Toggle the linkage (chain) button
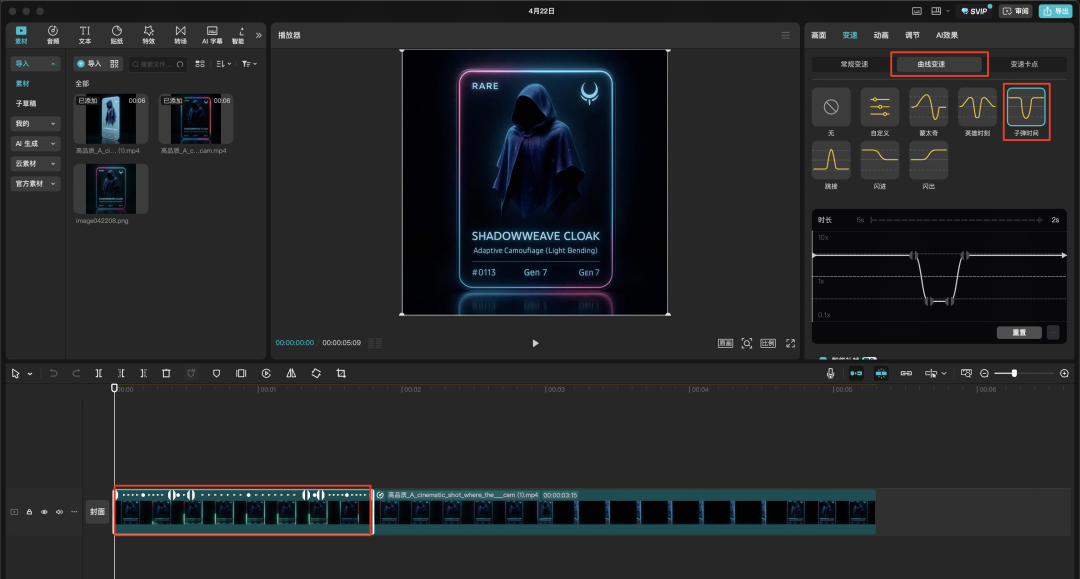The image size is (1080, 579). 906,373
